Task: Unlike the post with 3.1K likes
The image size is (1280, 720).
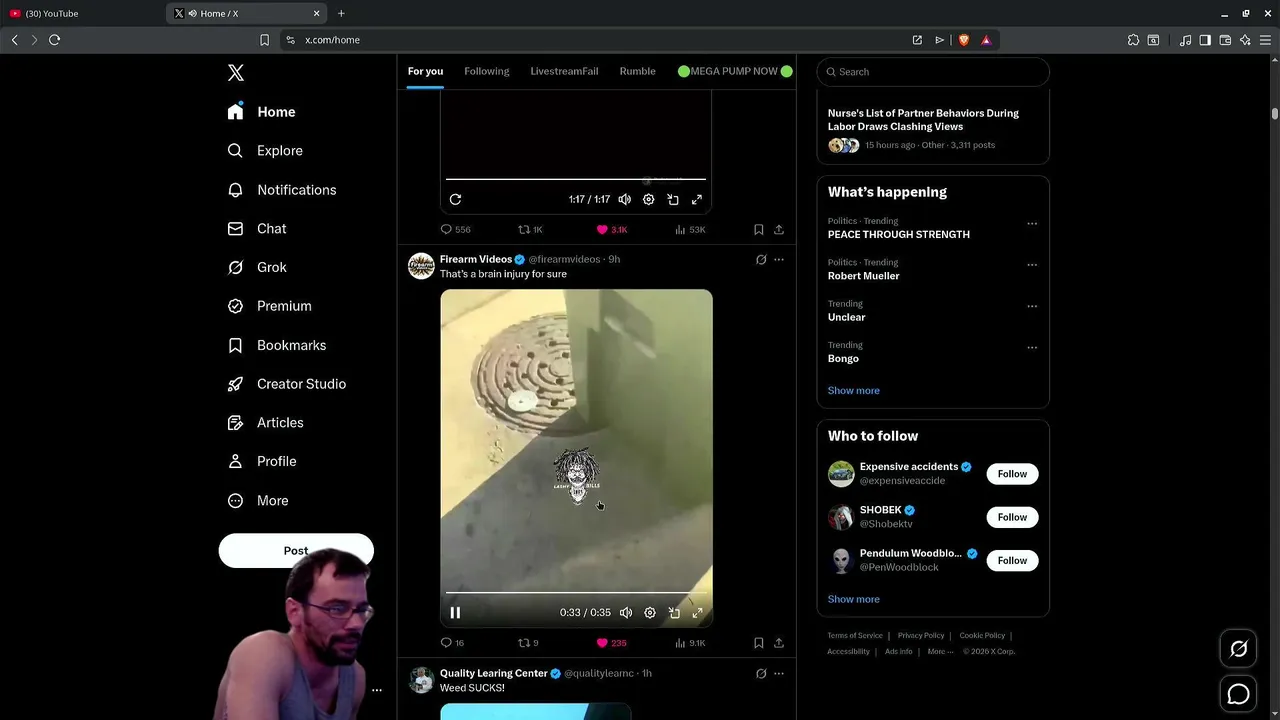Action: click(612, 229)
